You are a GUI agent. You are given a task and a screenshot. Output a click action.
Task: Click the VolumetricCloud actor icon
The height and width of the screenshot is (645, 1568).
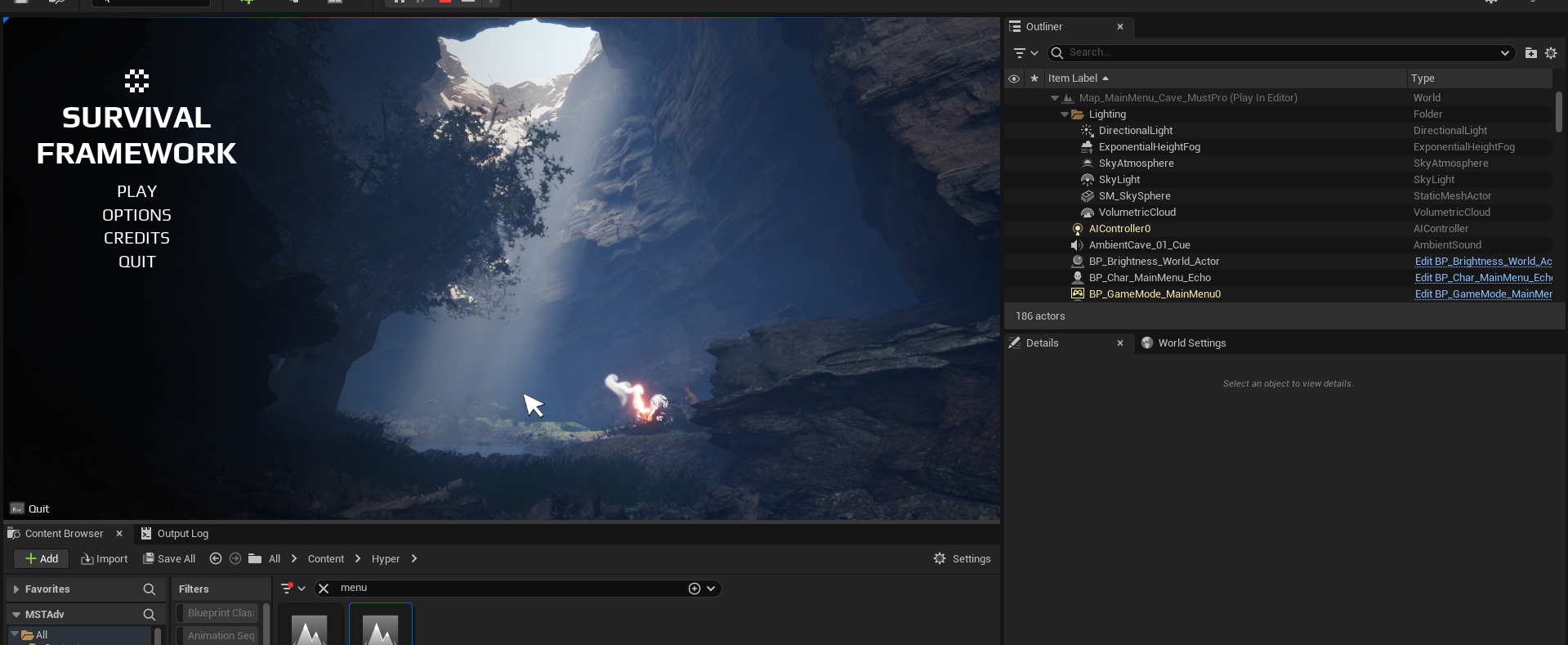tap(1087, 213)
